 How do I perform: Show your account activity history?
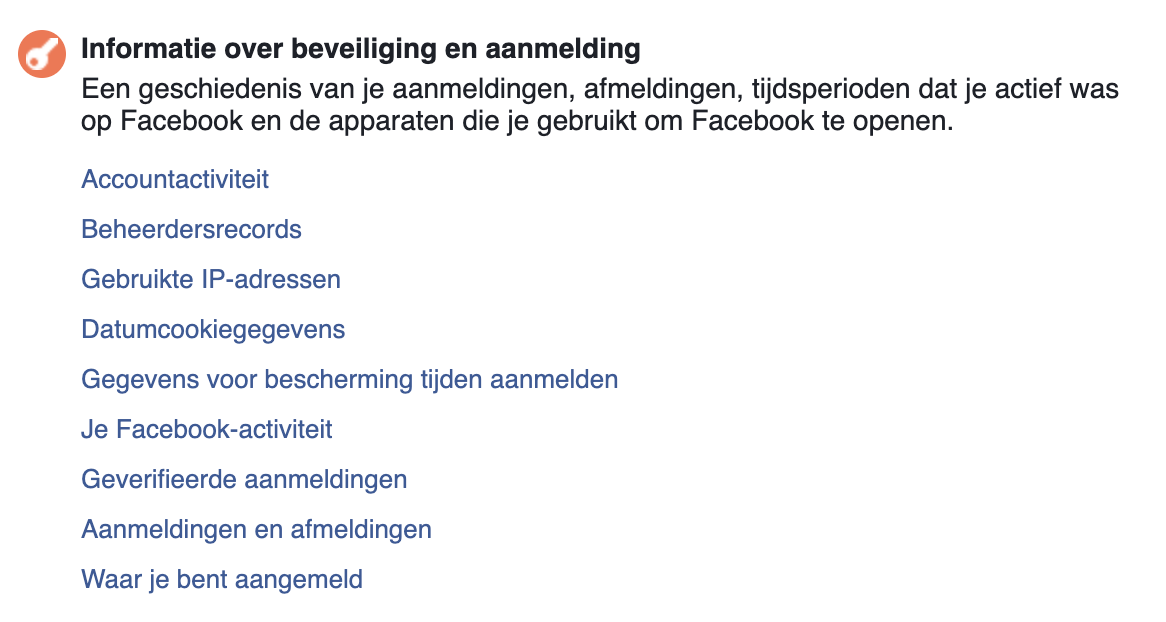pyautogui.click(x=175, y=180)
